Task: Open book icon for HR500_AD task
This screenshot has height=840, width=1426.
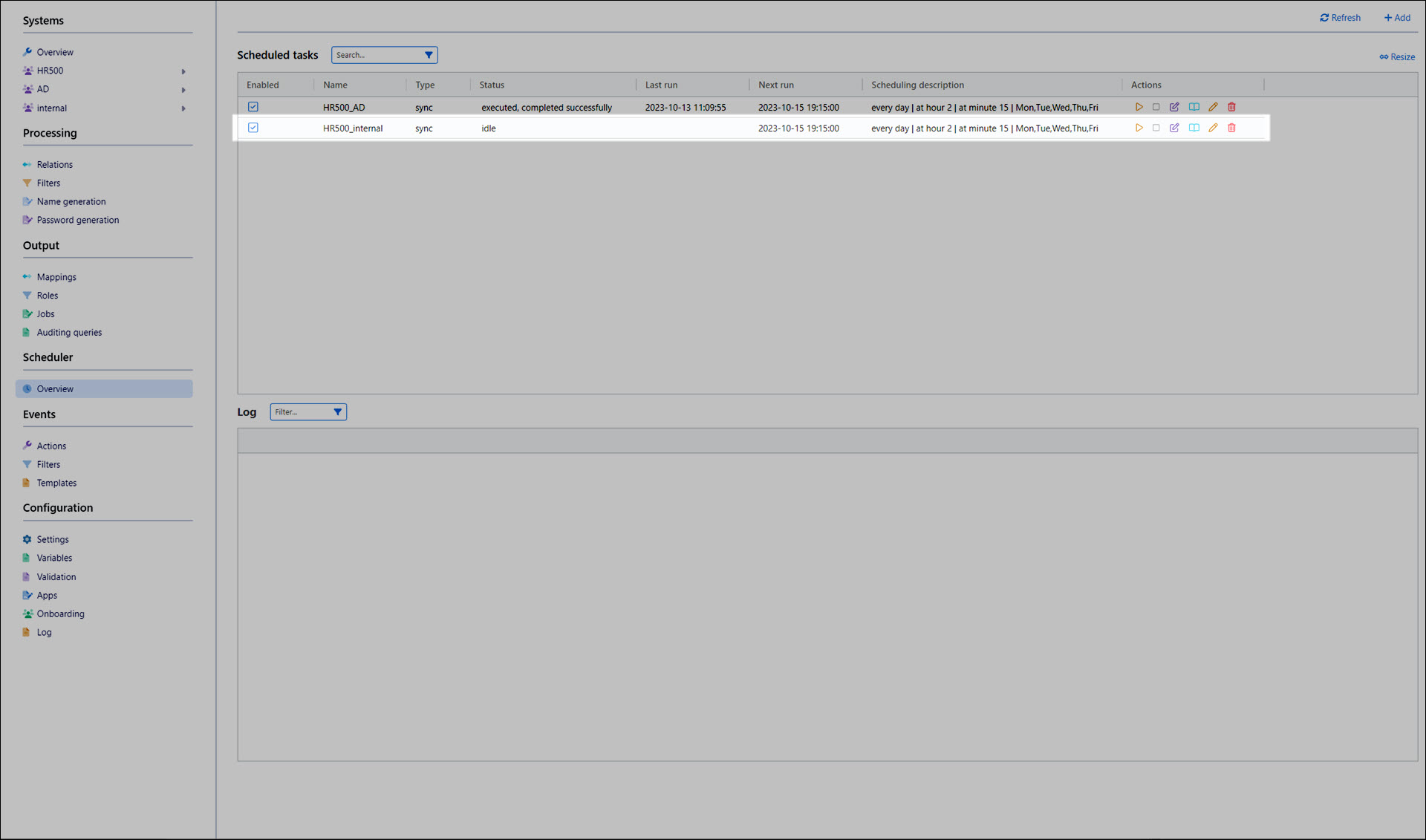Action: point(1194,107)
